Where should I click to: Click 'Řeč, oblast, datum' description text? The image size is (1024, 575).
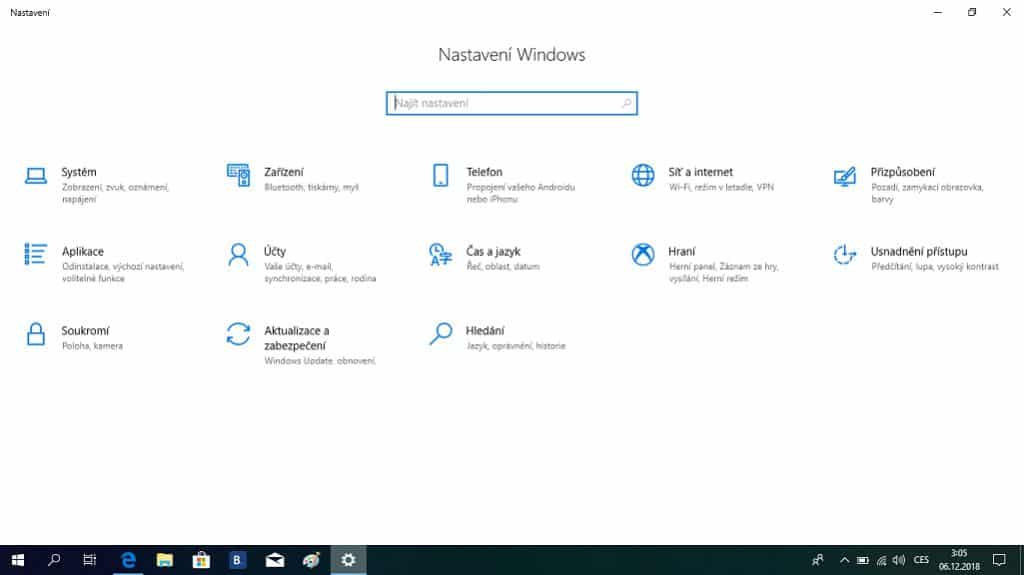(x=502, y=267)
